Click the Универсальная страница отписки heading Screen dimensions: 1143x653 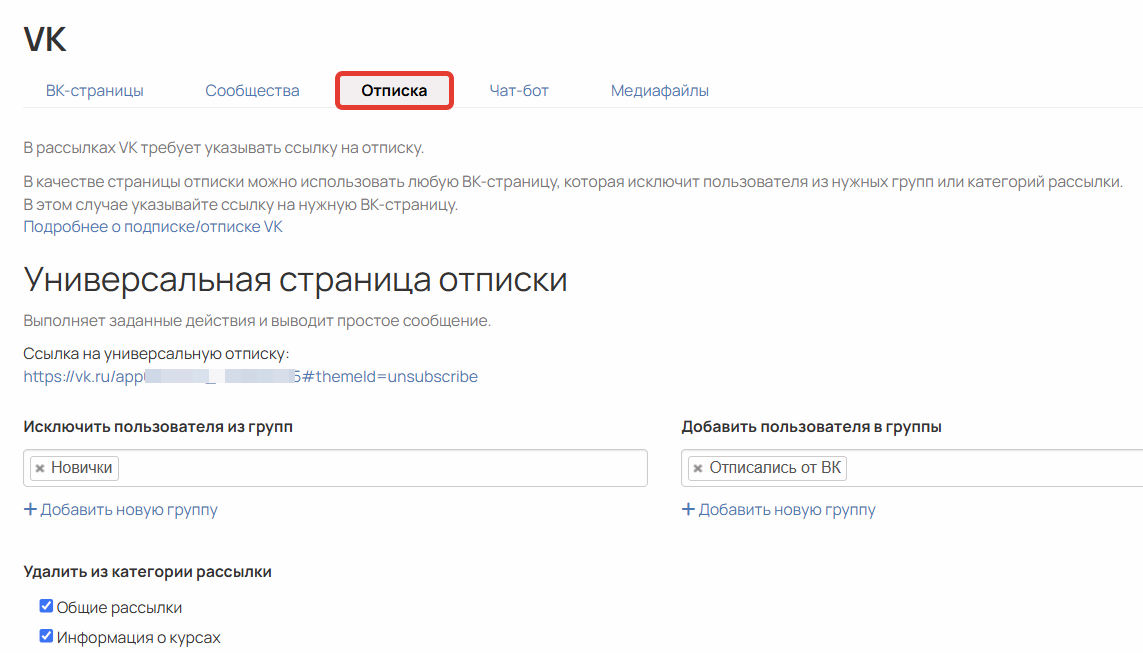[295, 280]
